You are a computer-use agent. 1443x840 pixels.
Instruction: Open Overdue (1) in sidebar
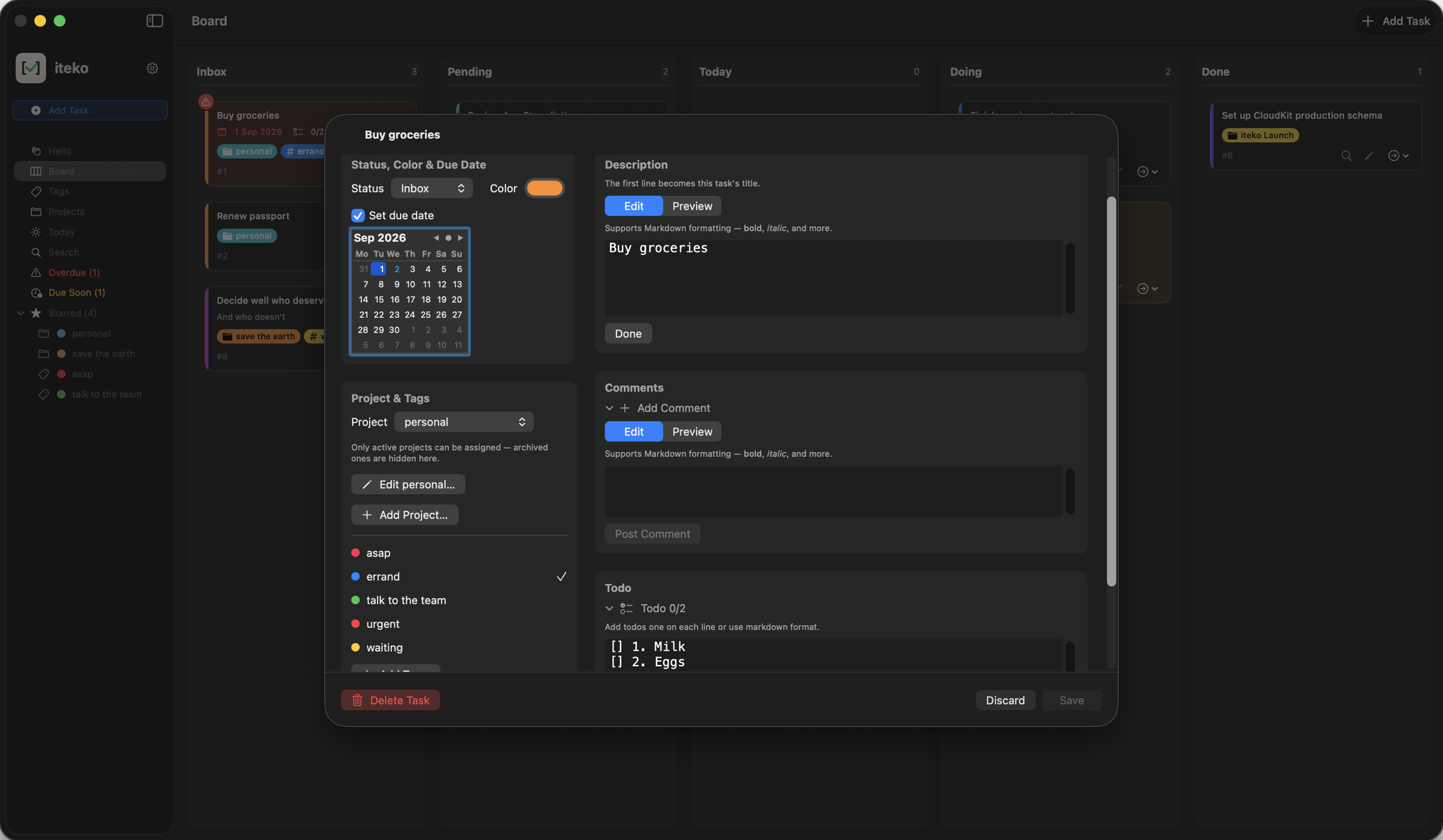[x=74, y=273]
